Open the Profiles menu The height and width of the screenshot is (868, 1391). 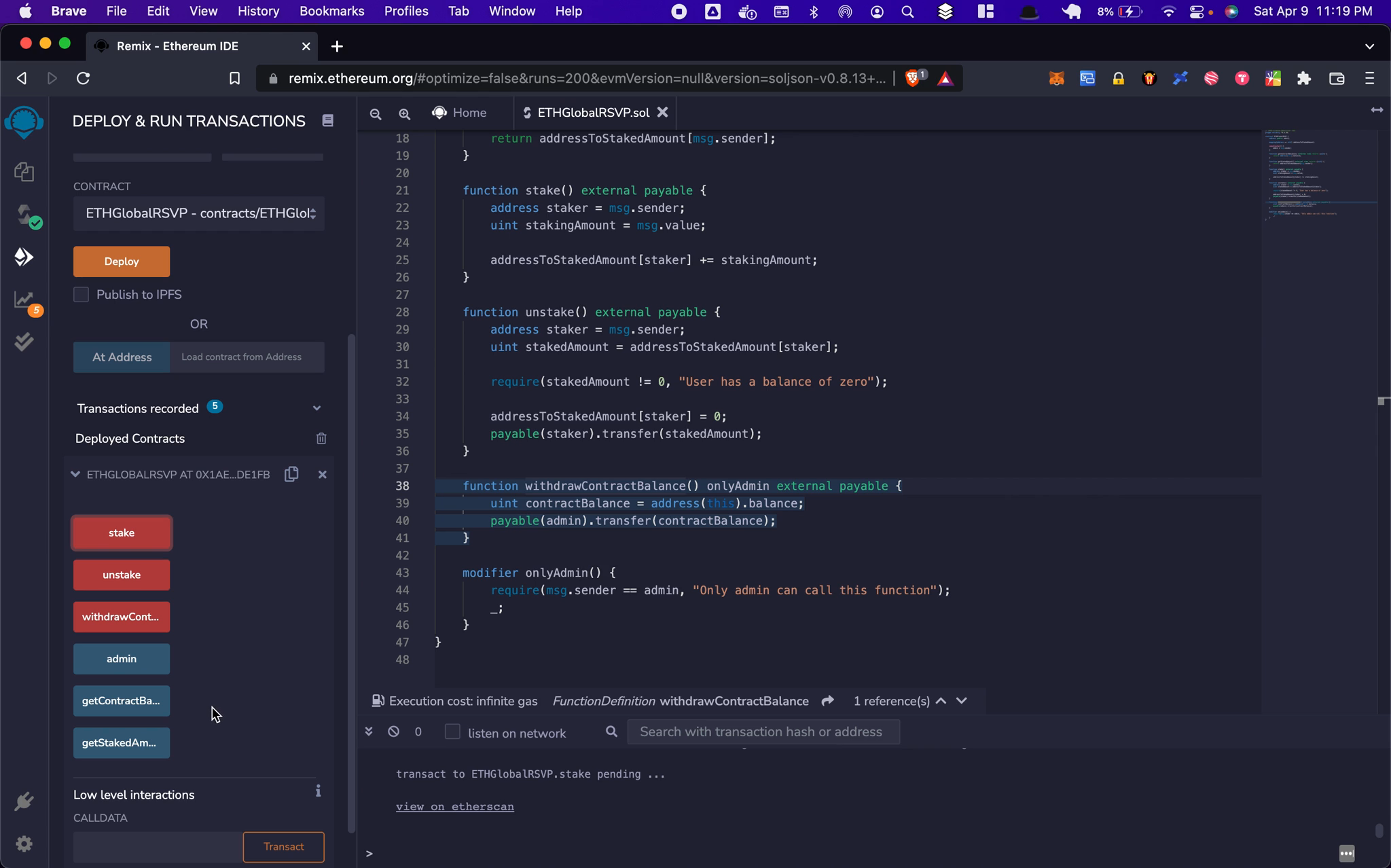[x=406, y=11]
